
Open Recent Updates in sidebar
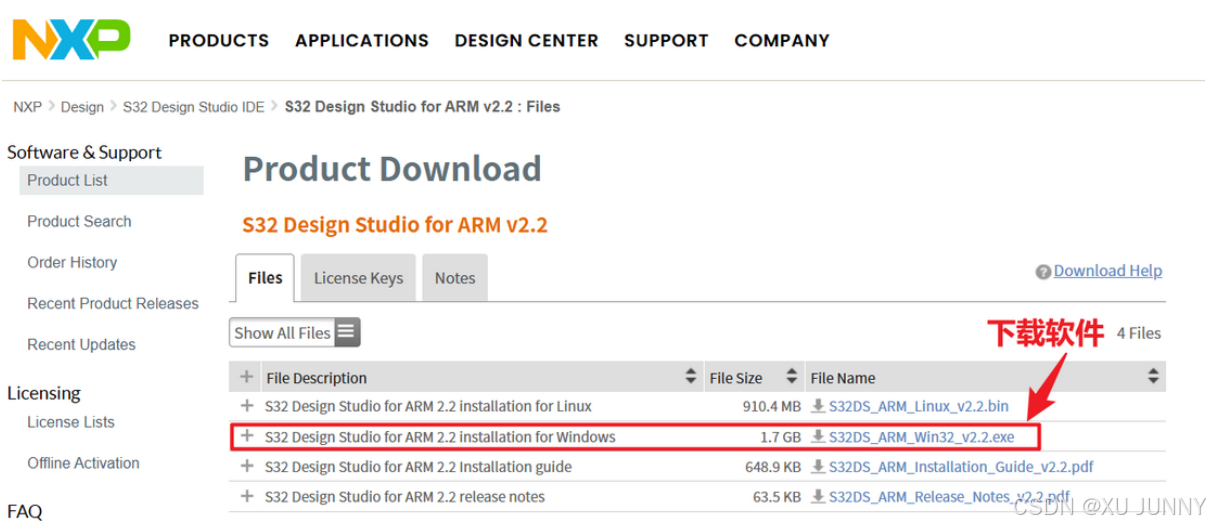click(81, 344)
